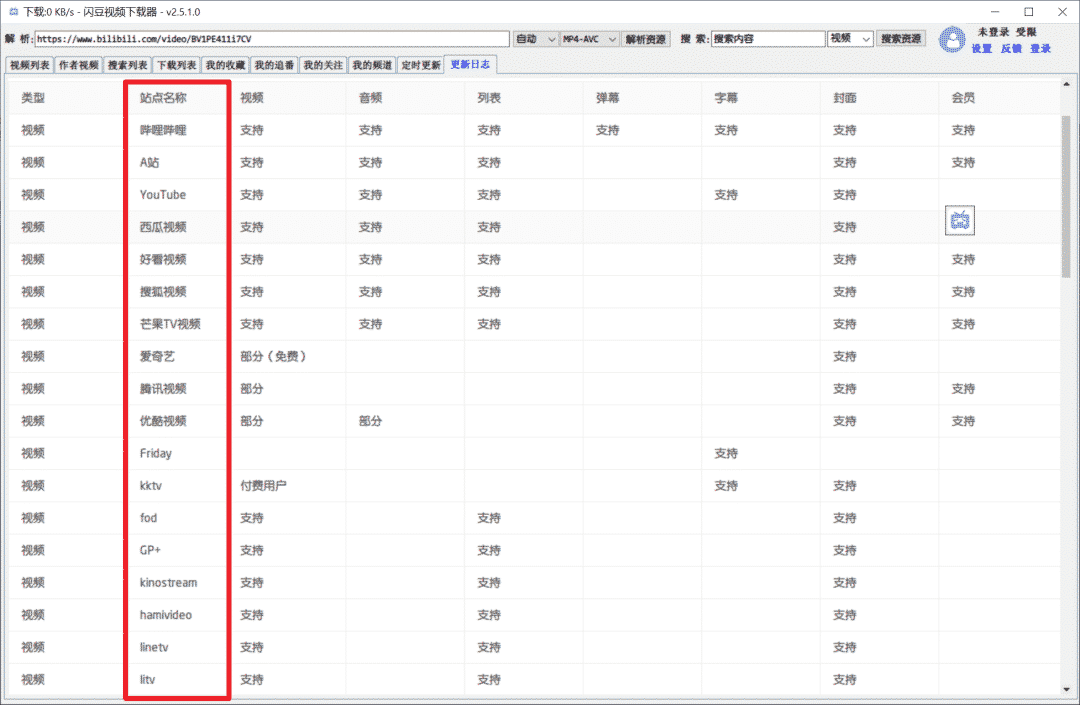Select the 腾讯视频 site name cell
1080x705 pixels.
pyautogui.click(x=163, y=389)
